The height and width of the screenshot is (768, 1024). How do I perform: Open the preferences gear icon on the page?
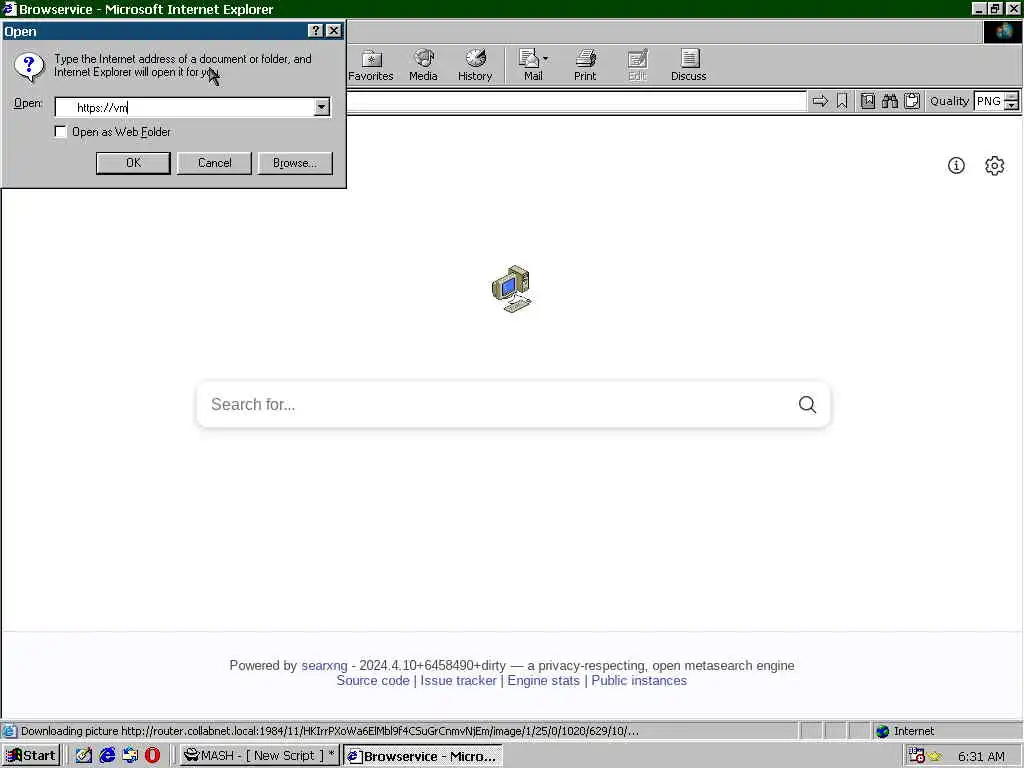click(994, 166)
